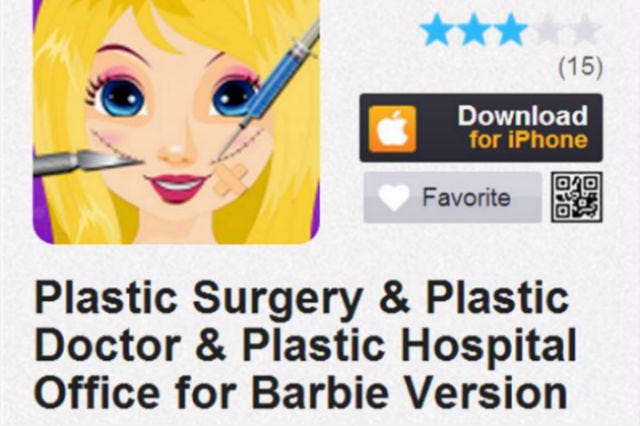Click the orange 'for iPhone' text
Image resolution: width=640 pixels, height=426 pixels.
528,140
